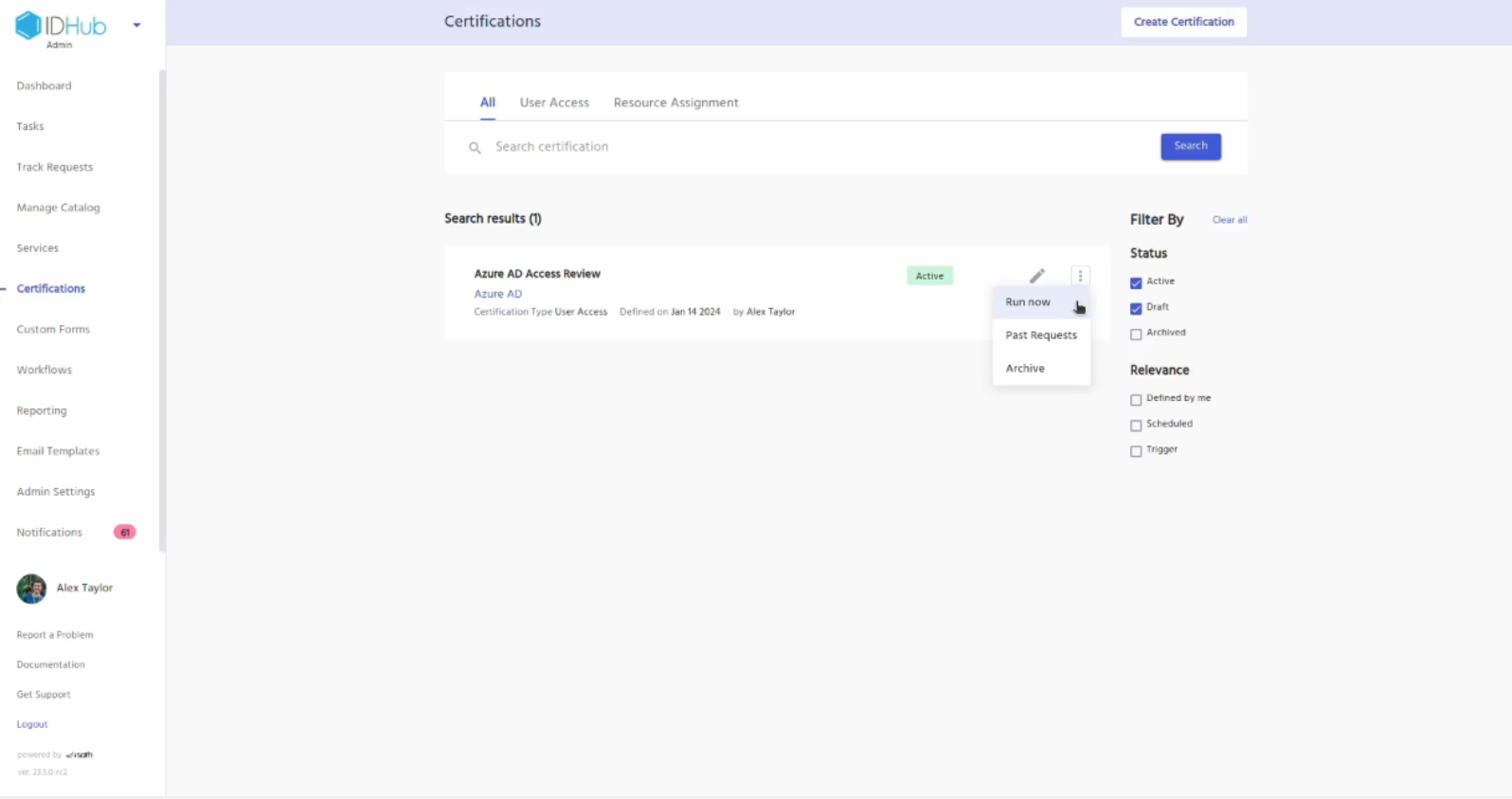Uncheck the Draft status filter
This screenshot has width=1512, height=799.
click(1136, 308)
